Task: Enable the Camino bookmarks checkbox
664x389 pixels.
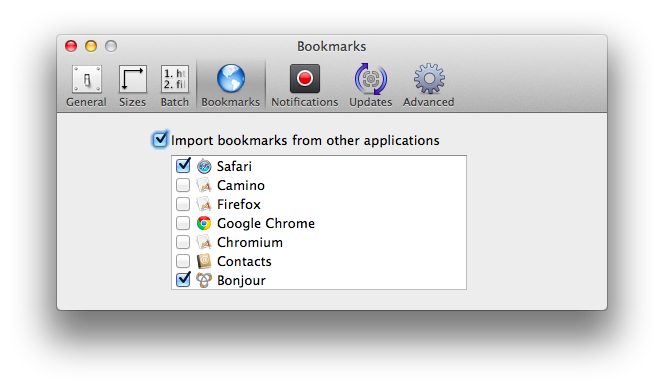Action: (183, 185)
